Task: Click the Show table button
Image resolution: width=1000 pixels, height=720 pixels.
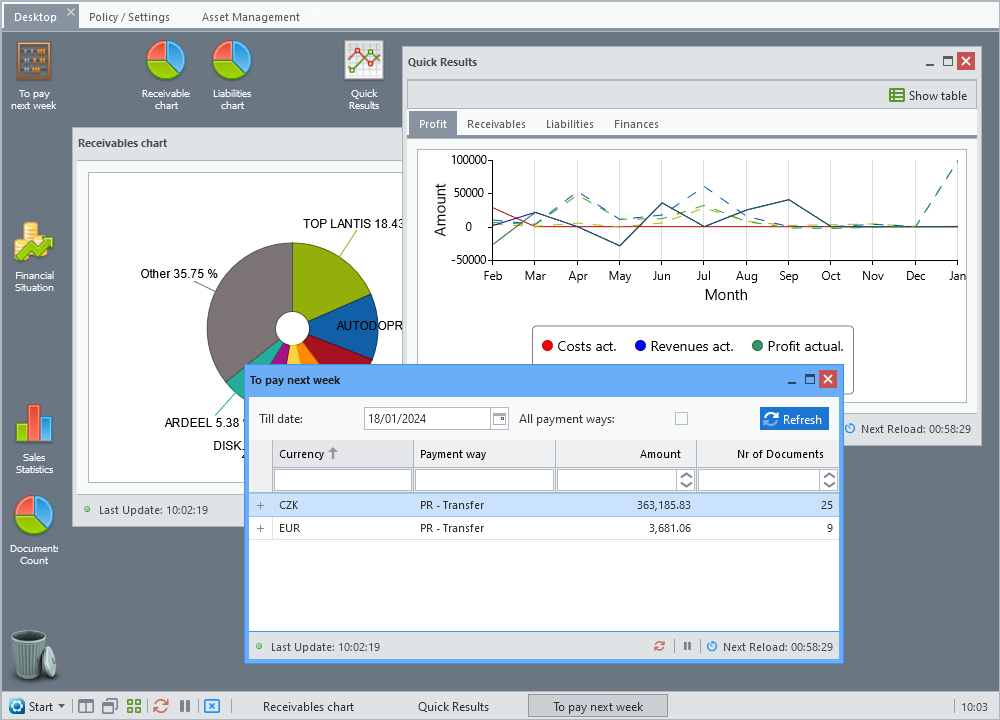Action: [928, 96]
